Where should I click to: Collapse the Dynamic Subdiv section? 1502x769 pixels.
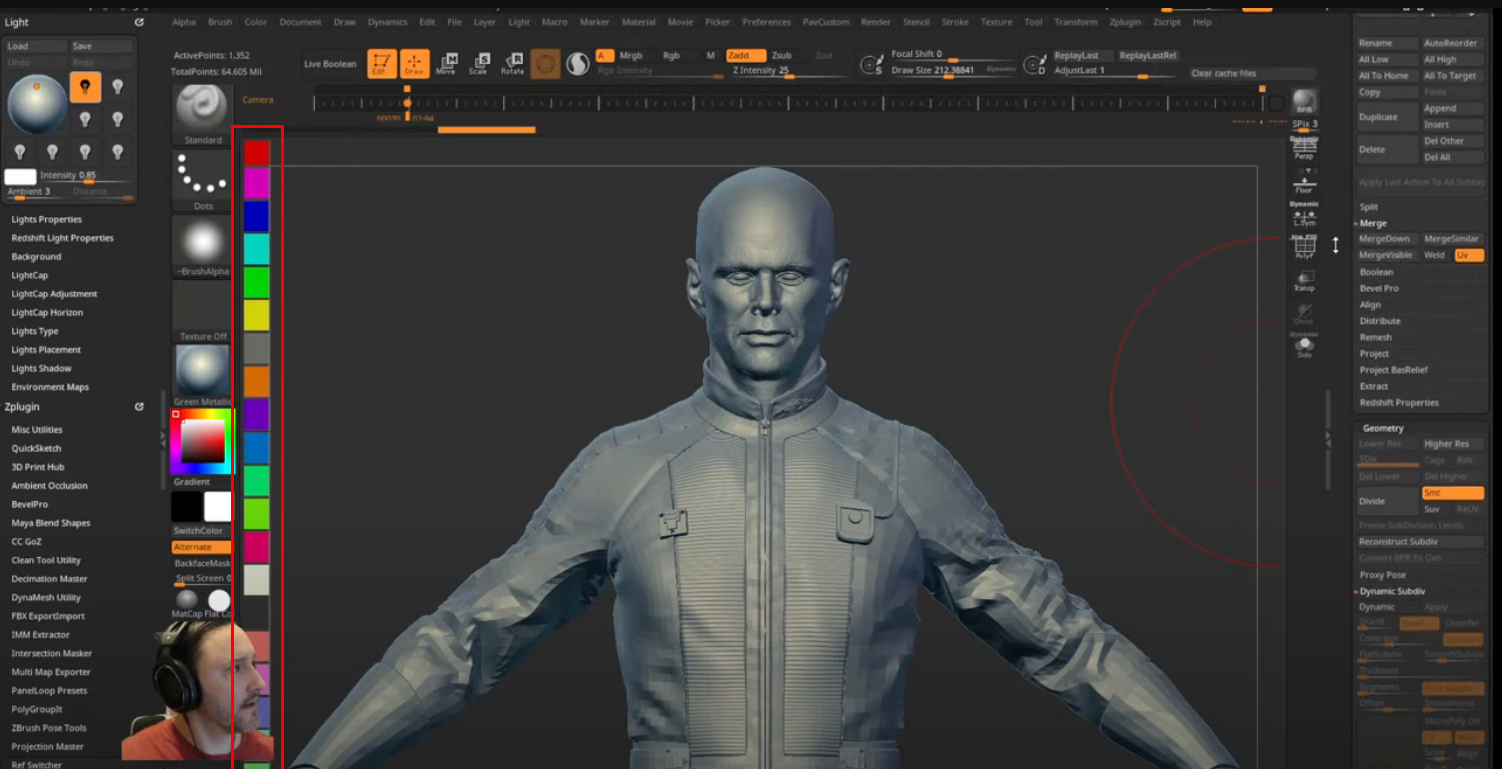click(x=1392, y=591)
